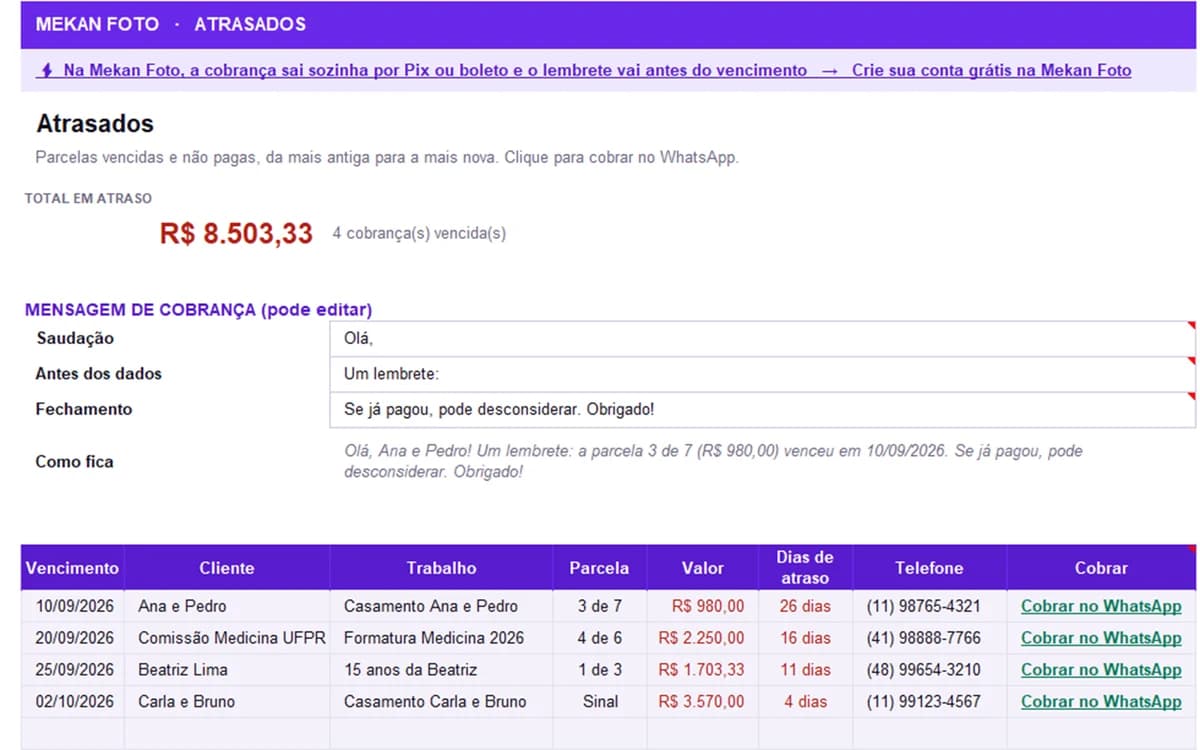Select the italic message preview text

pyautogui.click(x=713, y=461)
